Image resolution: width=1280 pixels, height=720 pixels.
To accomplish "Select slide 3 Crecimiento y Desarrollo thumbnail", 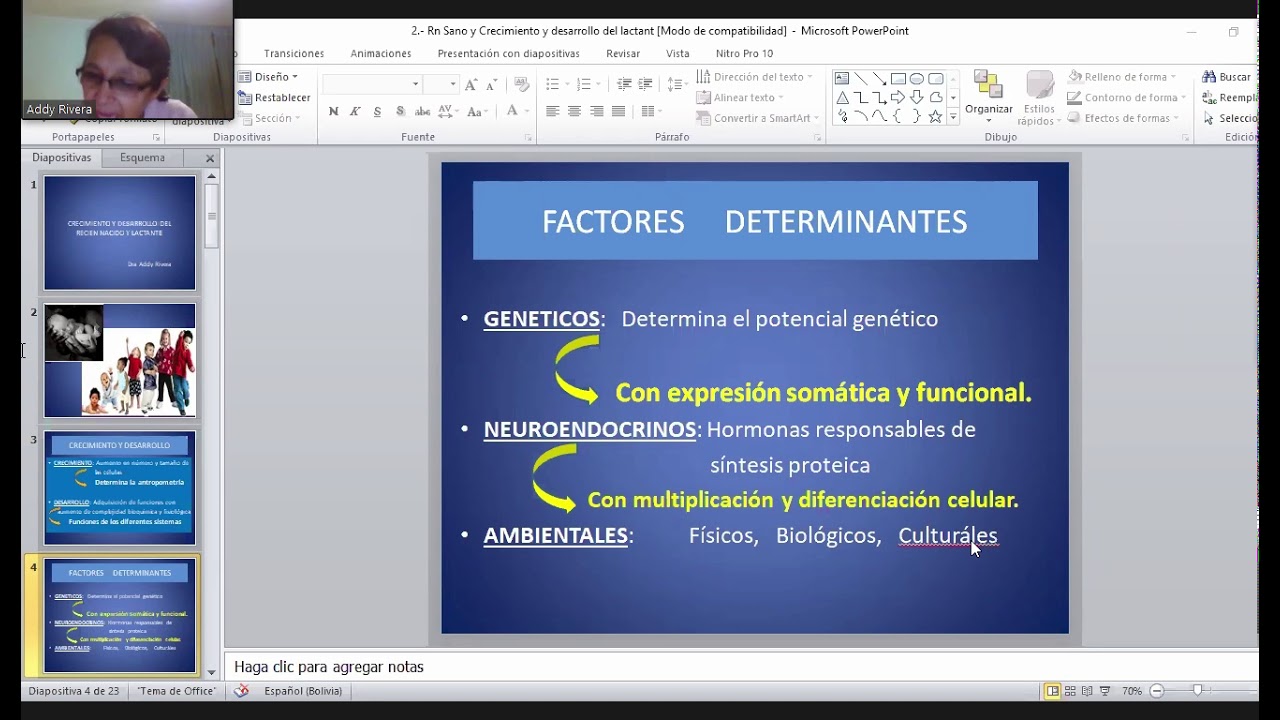I will [120, 488].
